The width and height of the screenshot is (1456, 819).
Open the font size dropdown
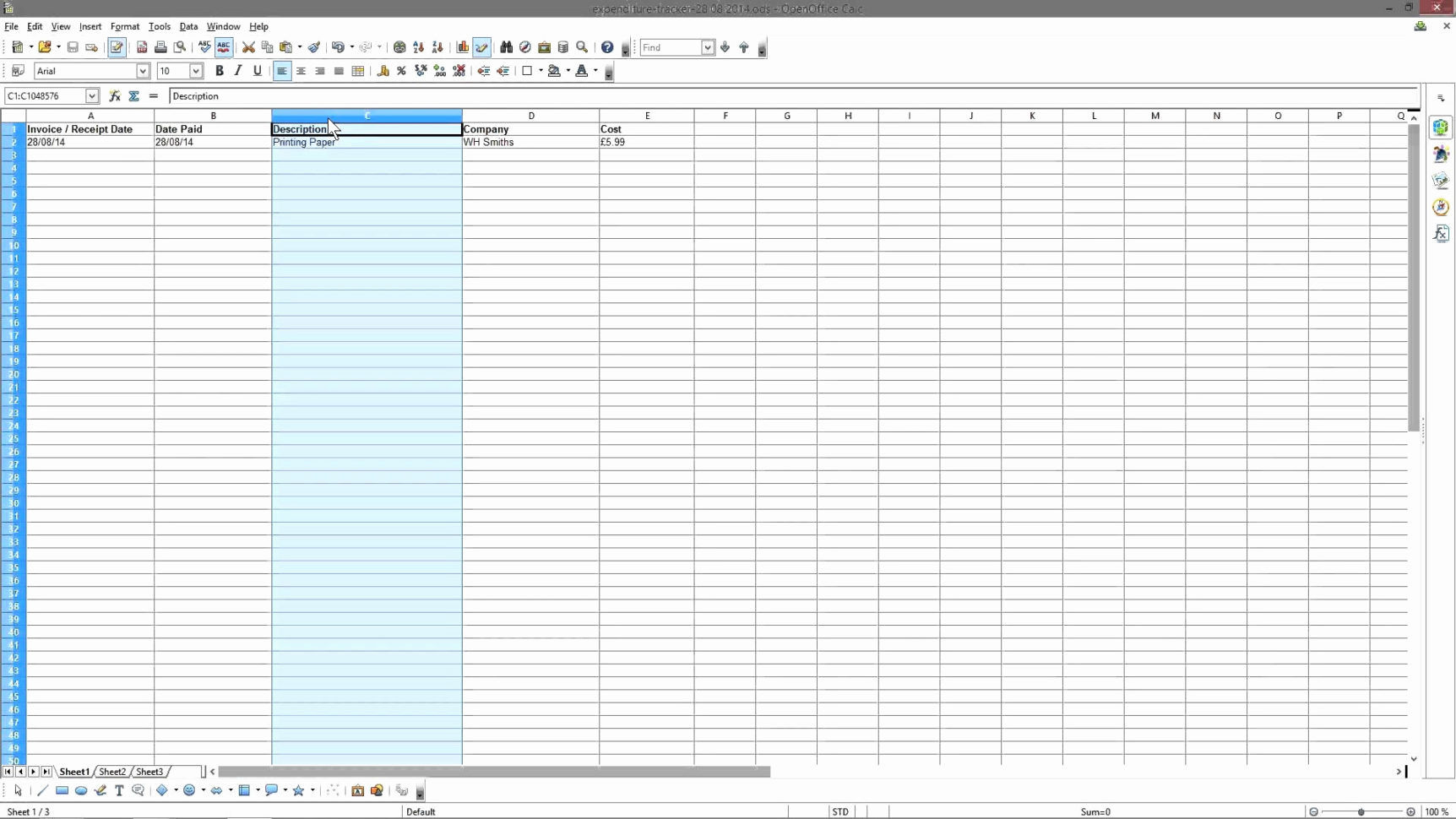[196, 71]
